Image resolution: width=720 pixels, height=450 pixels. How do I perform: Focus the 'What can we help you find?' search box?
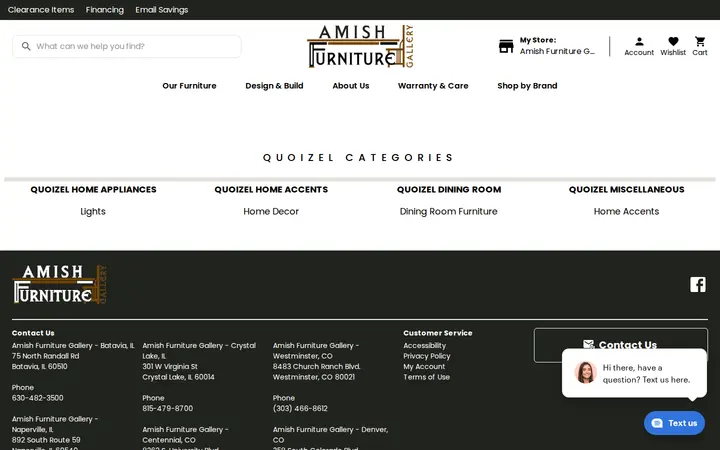(127, 46)
